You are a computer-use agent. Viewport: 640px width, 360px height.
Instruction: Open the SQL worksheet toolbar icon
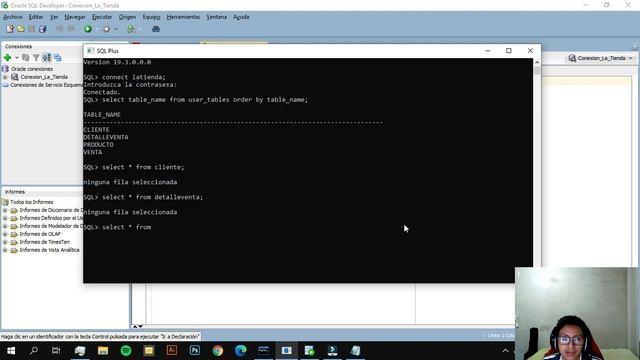(131, 29)
